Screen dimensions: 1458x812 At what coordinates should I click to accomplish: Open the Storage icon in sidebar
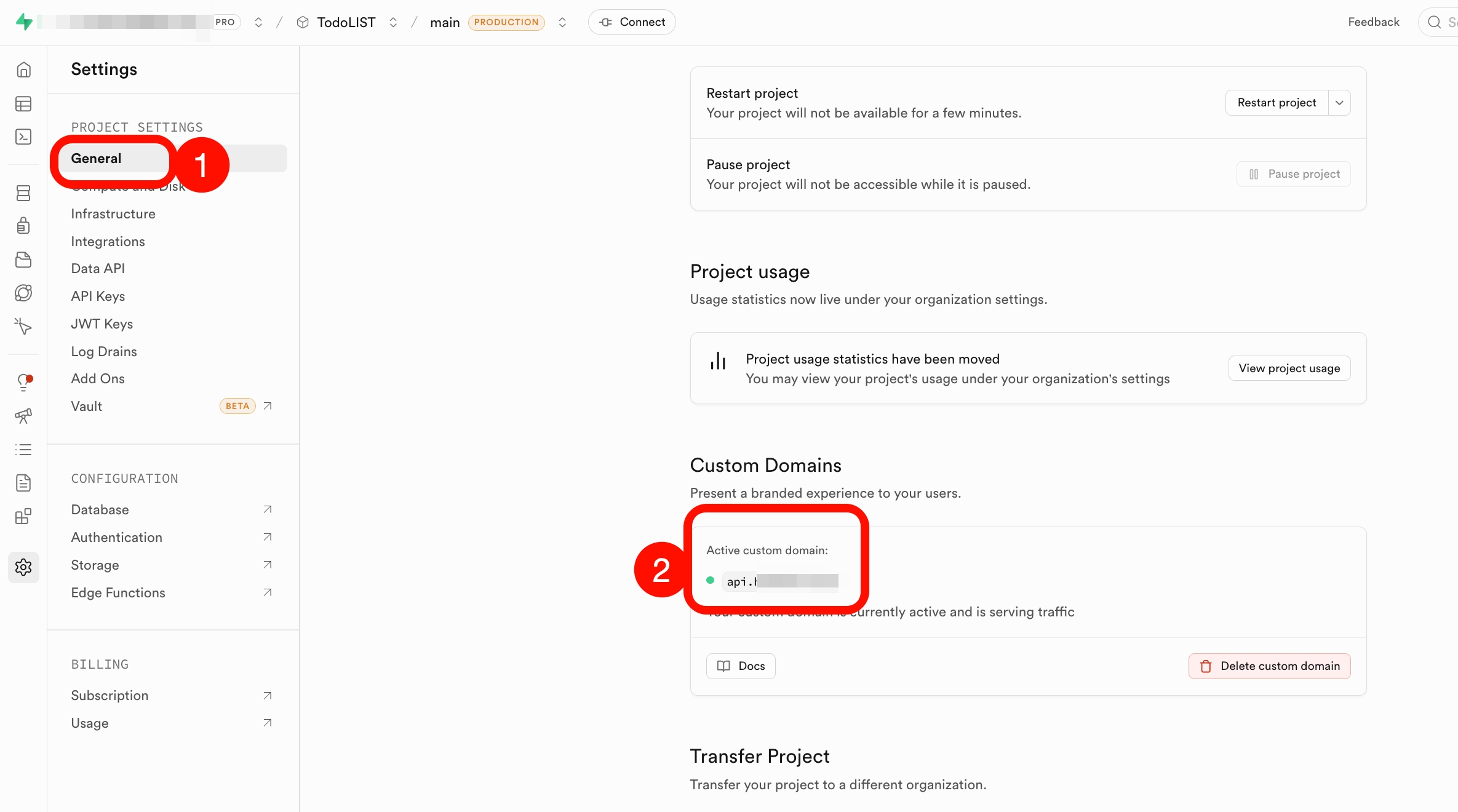click(x=23, y=260)
